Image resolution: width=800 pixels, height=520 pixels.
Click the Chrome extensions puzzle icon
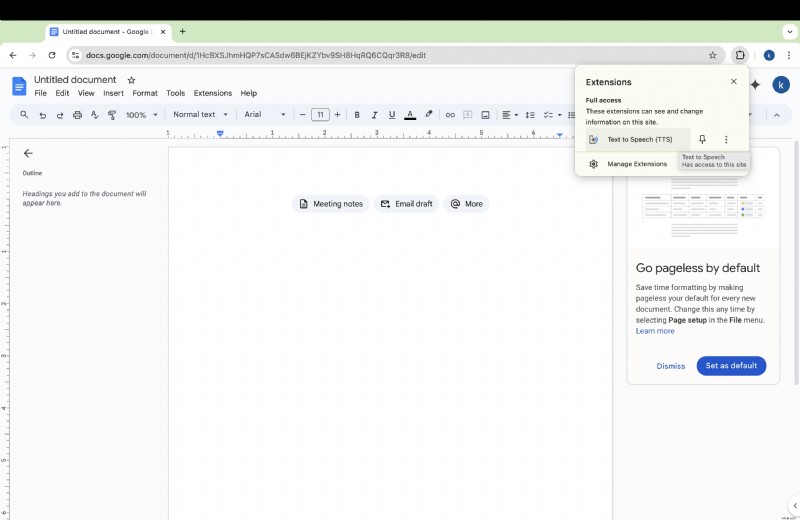tap(740, 55)
